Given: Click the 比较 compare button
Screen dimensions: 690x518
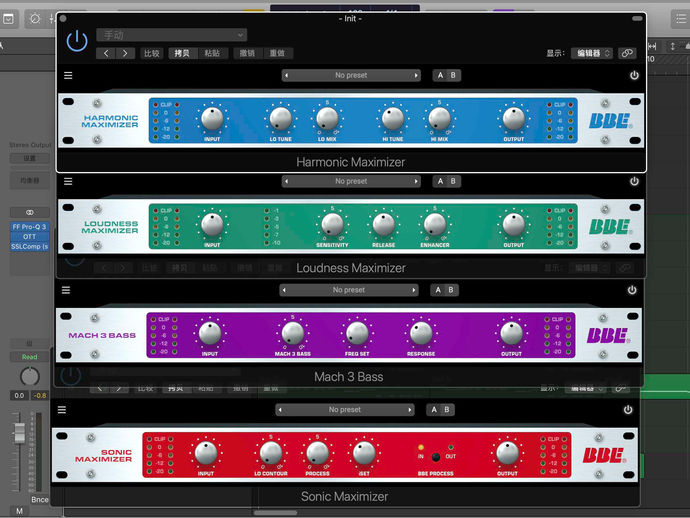Looking at the screenshot, I should pos(152,53).
